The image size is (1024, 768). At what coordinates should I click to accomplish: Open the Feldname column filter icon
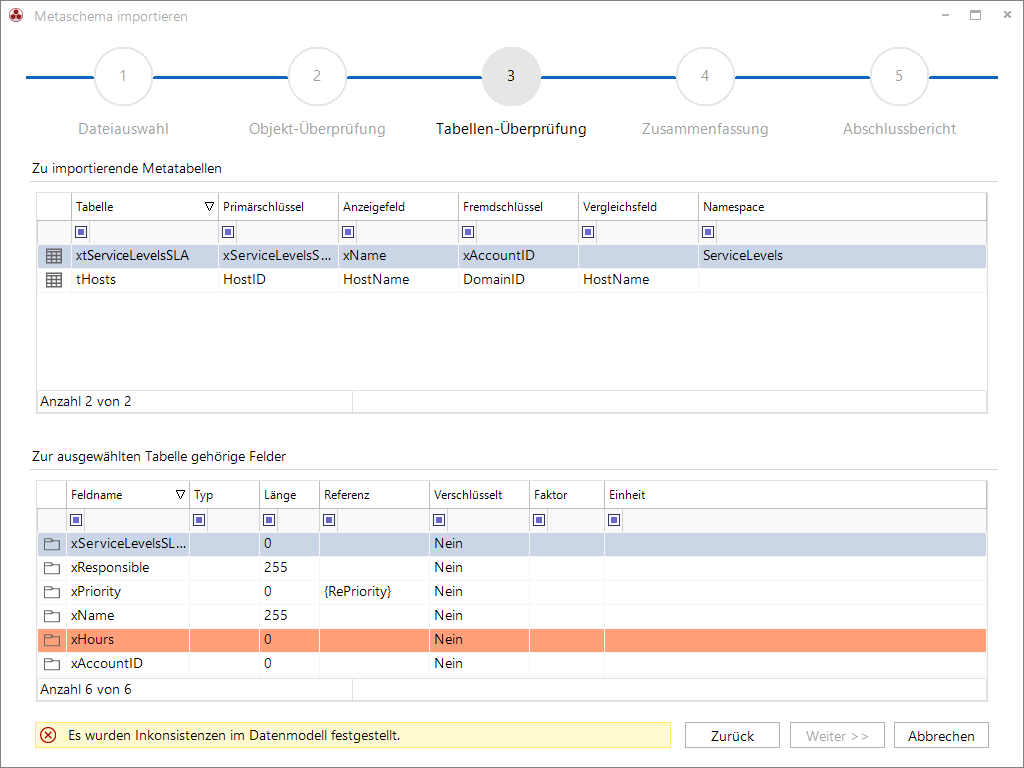tap(76, 520)
